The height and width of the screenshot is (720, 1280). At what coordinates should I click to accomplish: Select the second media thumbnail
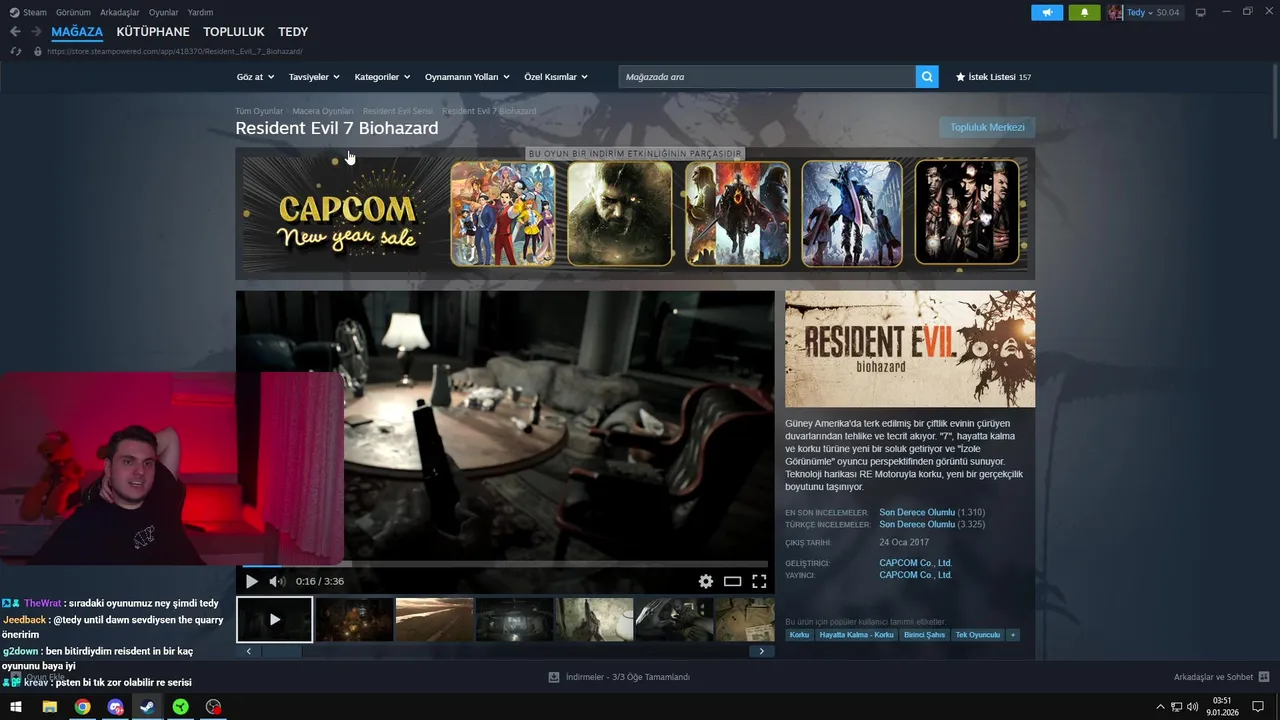355,620
